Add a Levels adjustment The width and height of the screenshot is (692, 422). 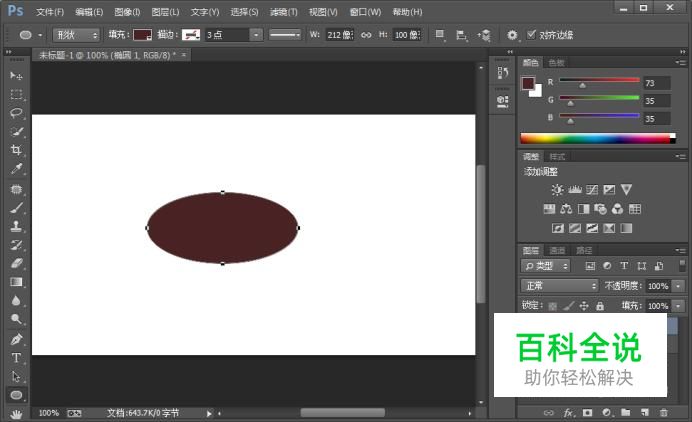(575, 190)
